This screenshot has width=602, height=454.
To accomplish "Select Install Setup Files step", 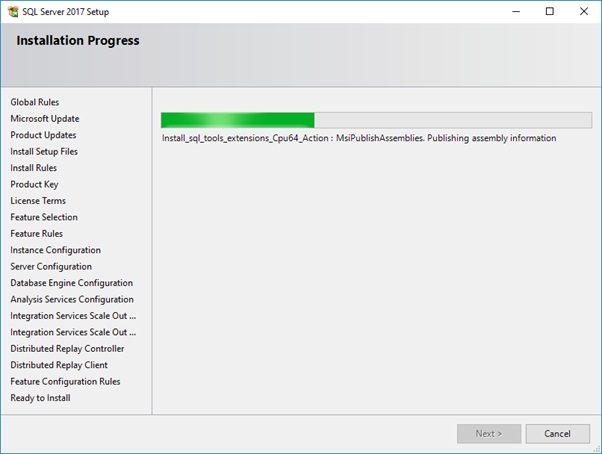I will point(44,152).
